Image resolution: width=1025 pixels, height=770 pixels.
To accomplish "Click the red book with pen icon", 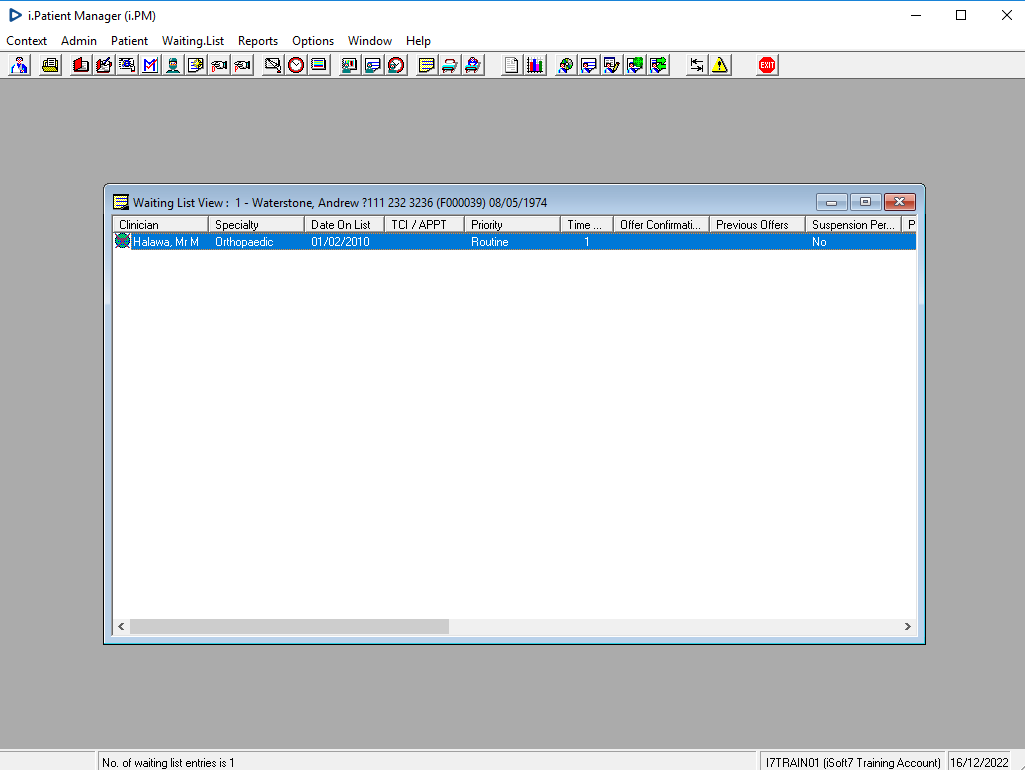I will click(x=104, y=65).
